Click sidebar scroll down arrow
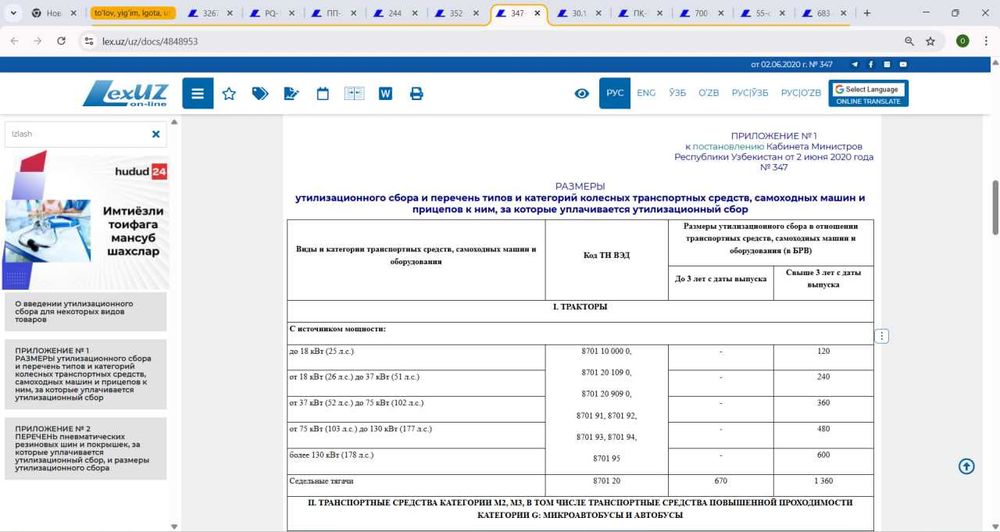Image resolution: width=1000 pixels, height=532 pixels. [175, 526]
